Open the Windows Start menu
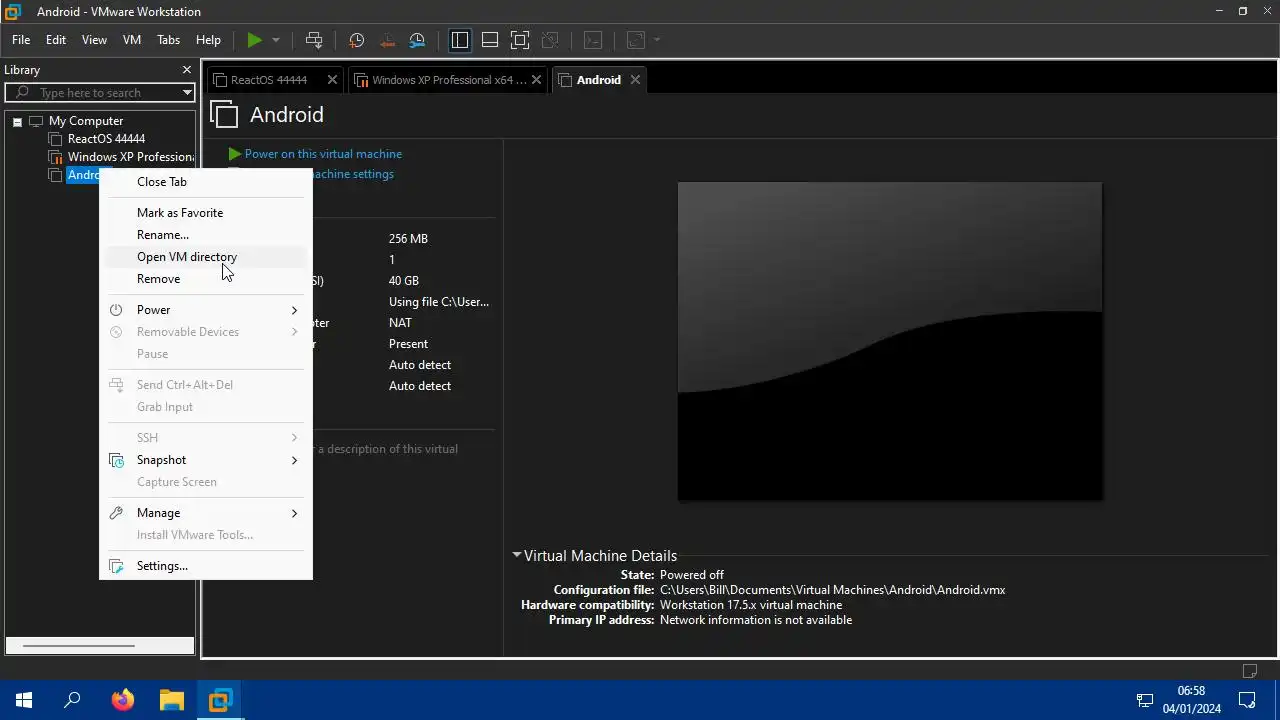Viewport: 1280px width, 720px height. click(x=24, y=700)
